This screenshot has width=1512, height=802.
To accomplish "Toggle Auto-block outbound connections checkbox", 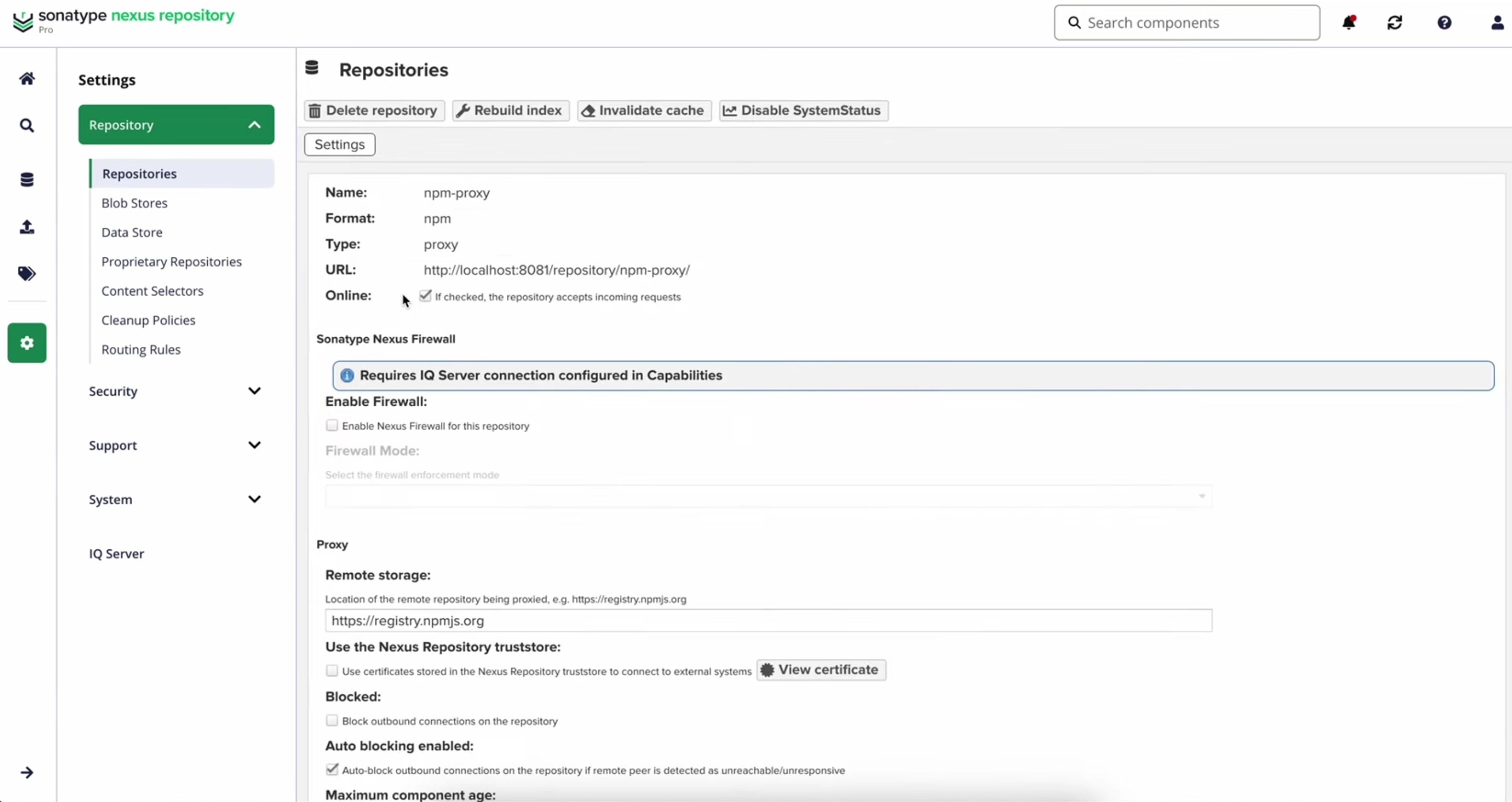I will point(332,769).
